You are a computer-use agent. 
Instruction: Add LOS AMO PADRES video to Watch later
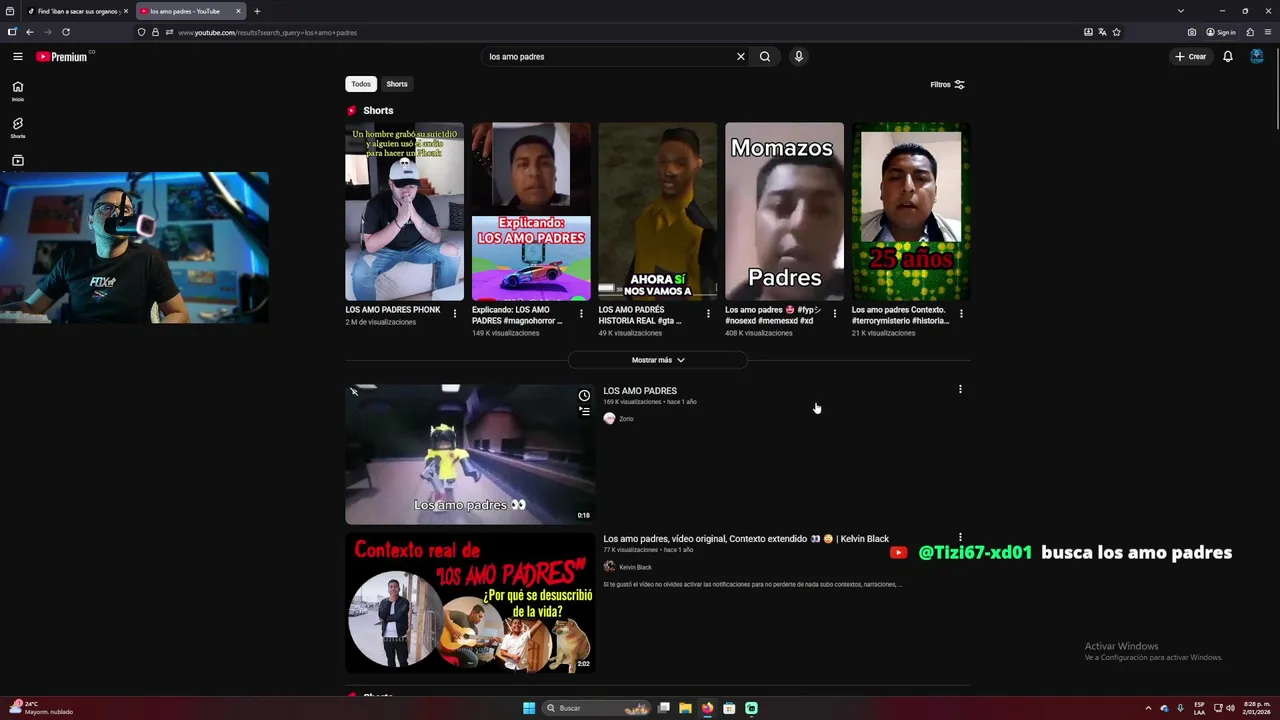(584, 396)
